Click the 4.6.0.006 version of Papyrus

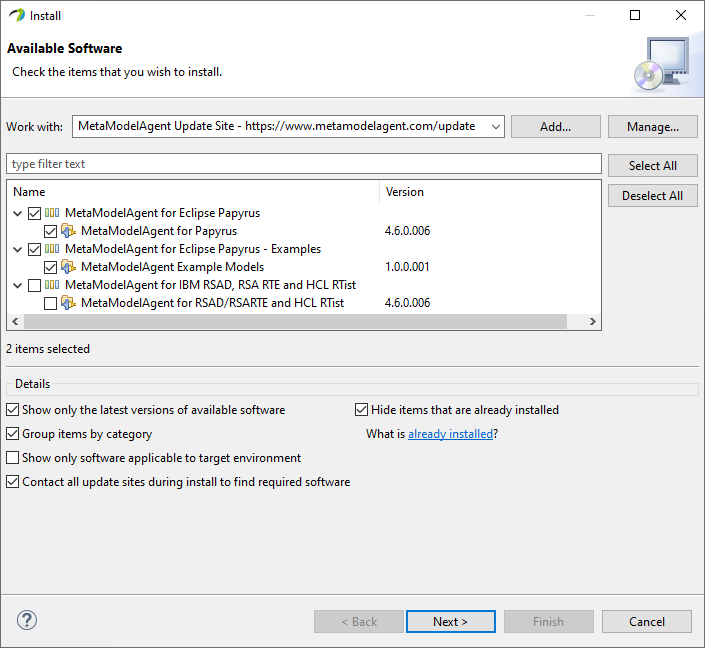(407, 231)
